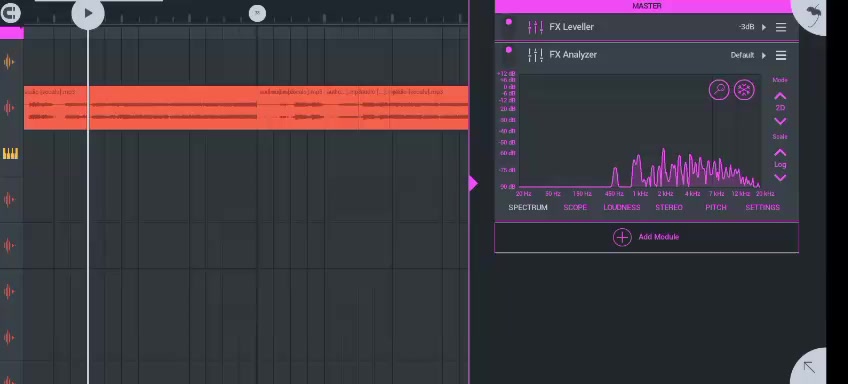Click Mode up arrow above 2D
The width and height of the screenshot is (848, 384).
pyautogui.click(x=780, y=96)
